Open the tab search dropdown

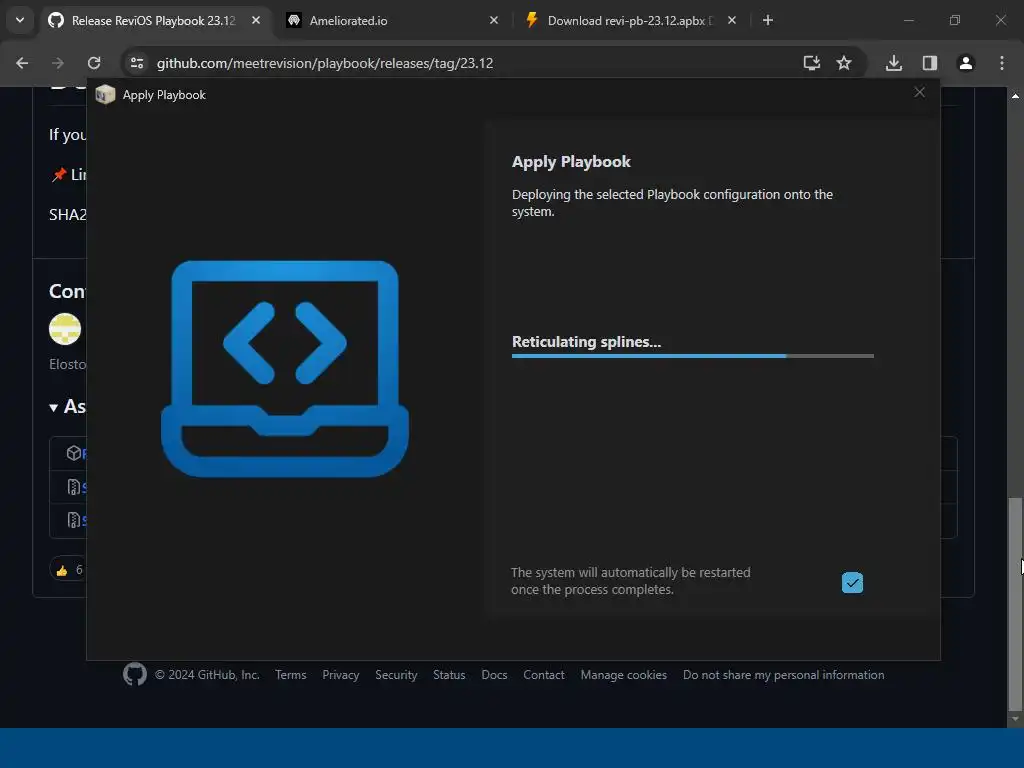(20, 20)
